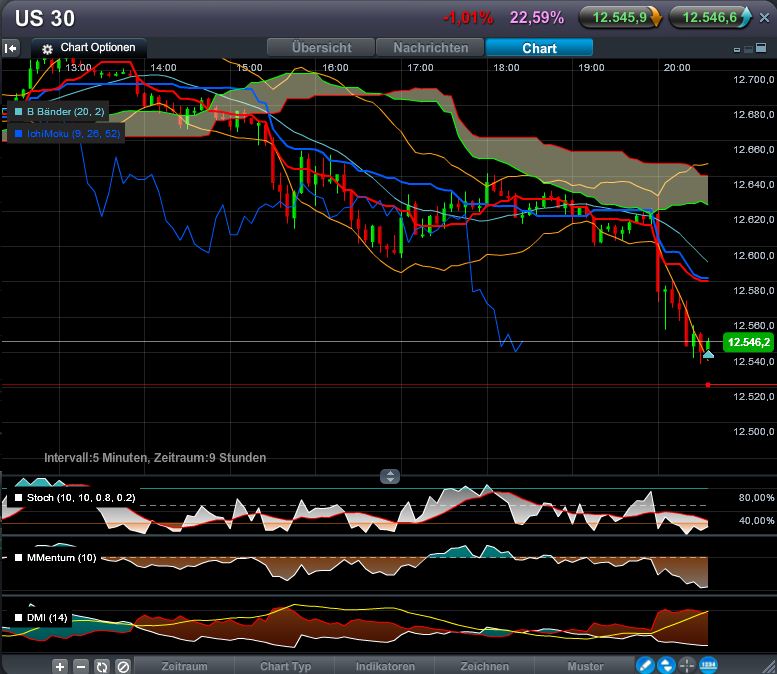Select the smallest panel size icon
Screen dimensions: 777x674
pyautogui.click(x=737, y=50)
